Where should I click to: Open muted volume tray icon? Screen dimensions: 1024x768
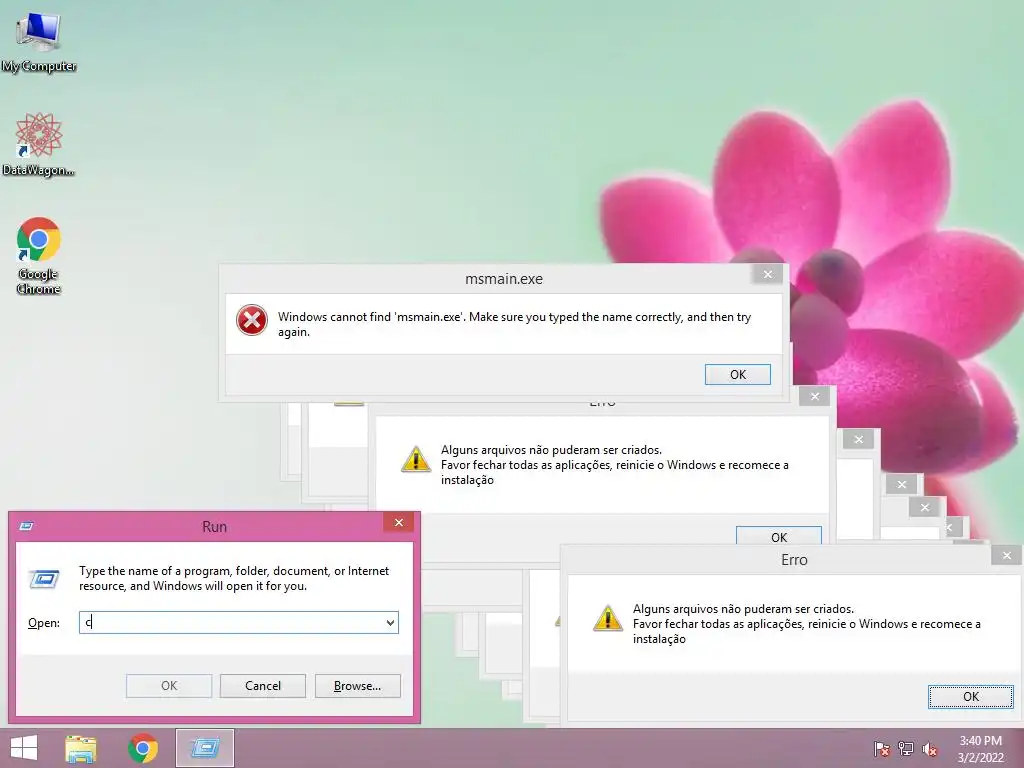929,749
